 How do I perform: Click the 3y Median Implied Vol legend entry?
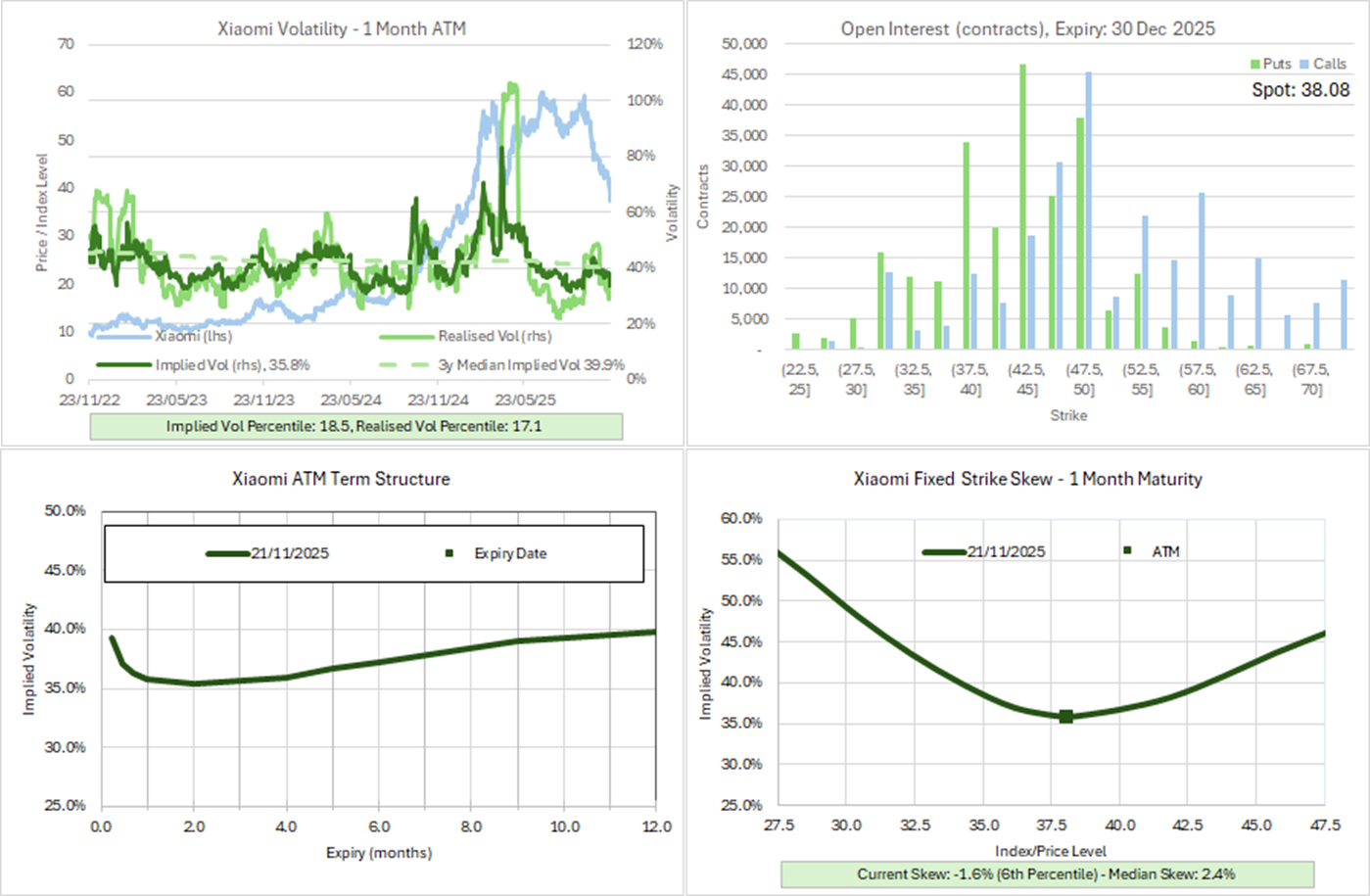click(x=531, y=365)
